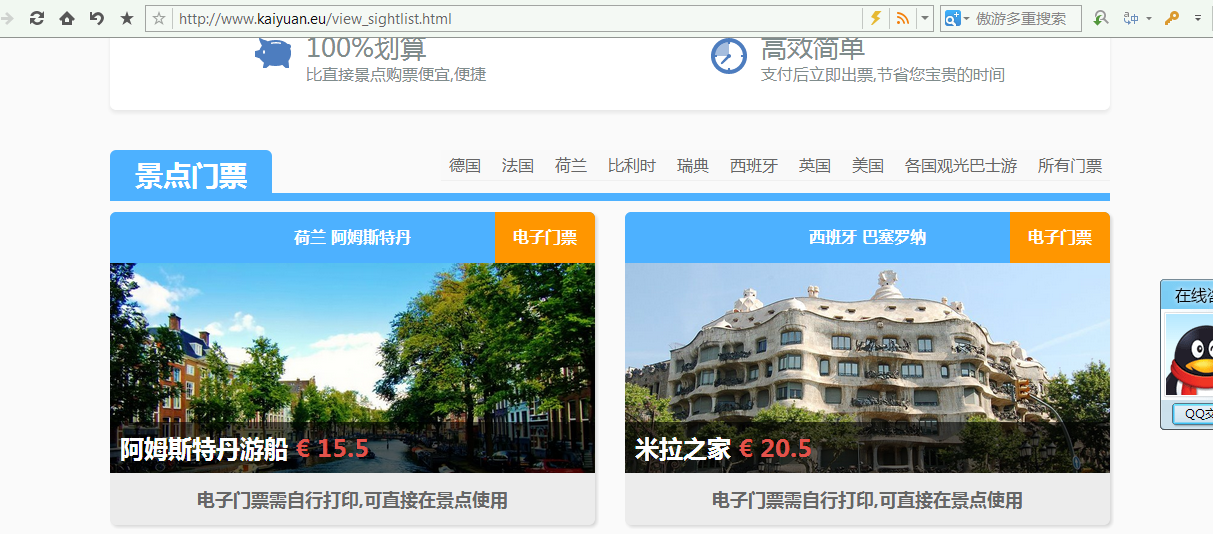Bookmark the page with the address bar star
The image size is (1213, 534).
tap(159, 18)
